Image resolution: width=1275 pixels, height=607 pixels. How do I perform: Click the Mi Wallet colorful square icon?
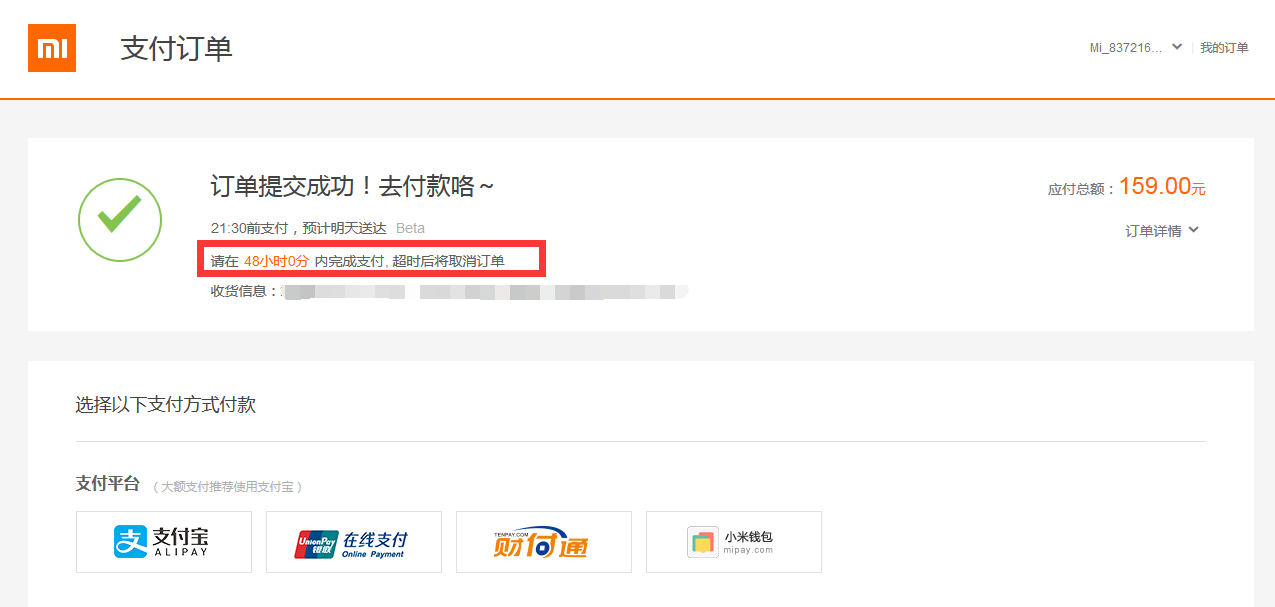703,542
